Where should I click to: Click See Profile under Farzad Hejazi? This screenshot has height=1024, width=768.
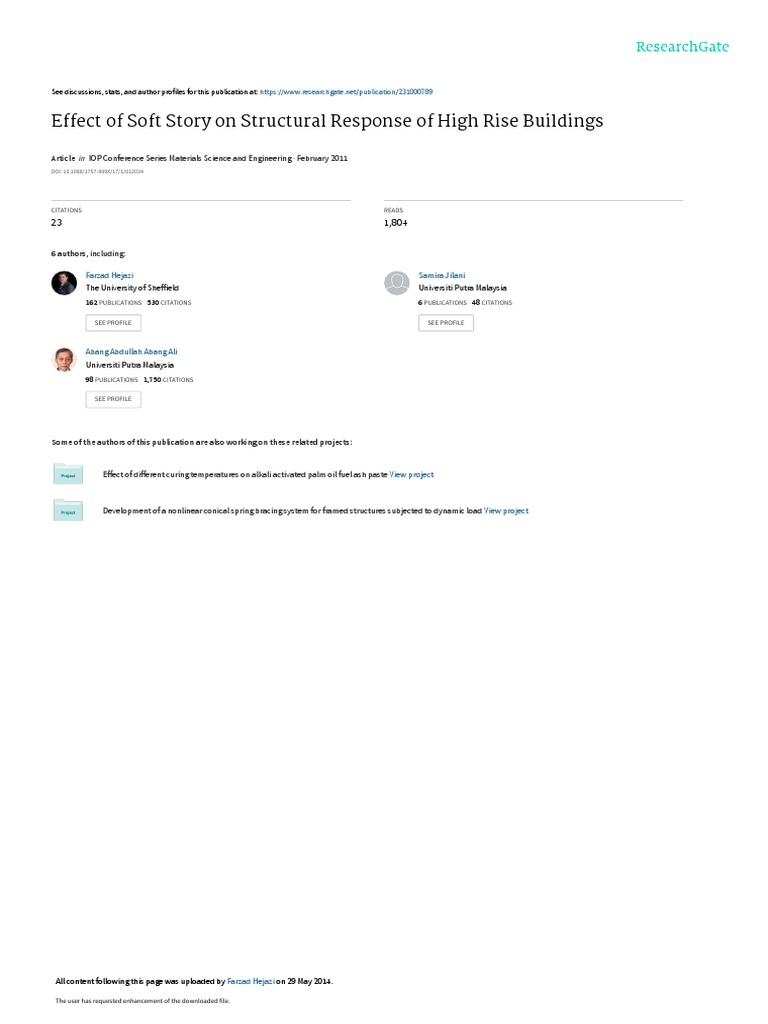click(x=113, y=323)
